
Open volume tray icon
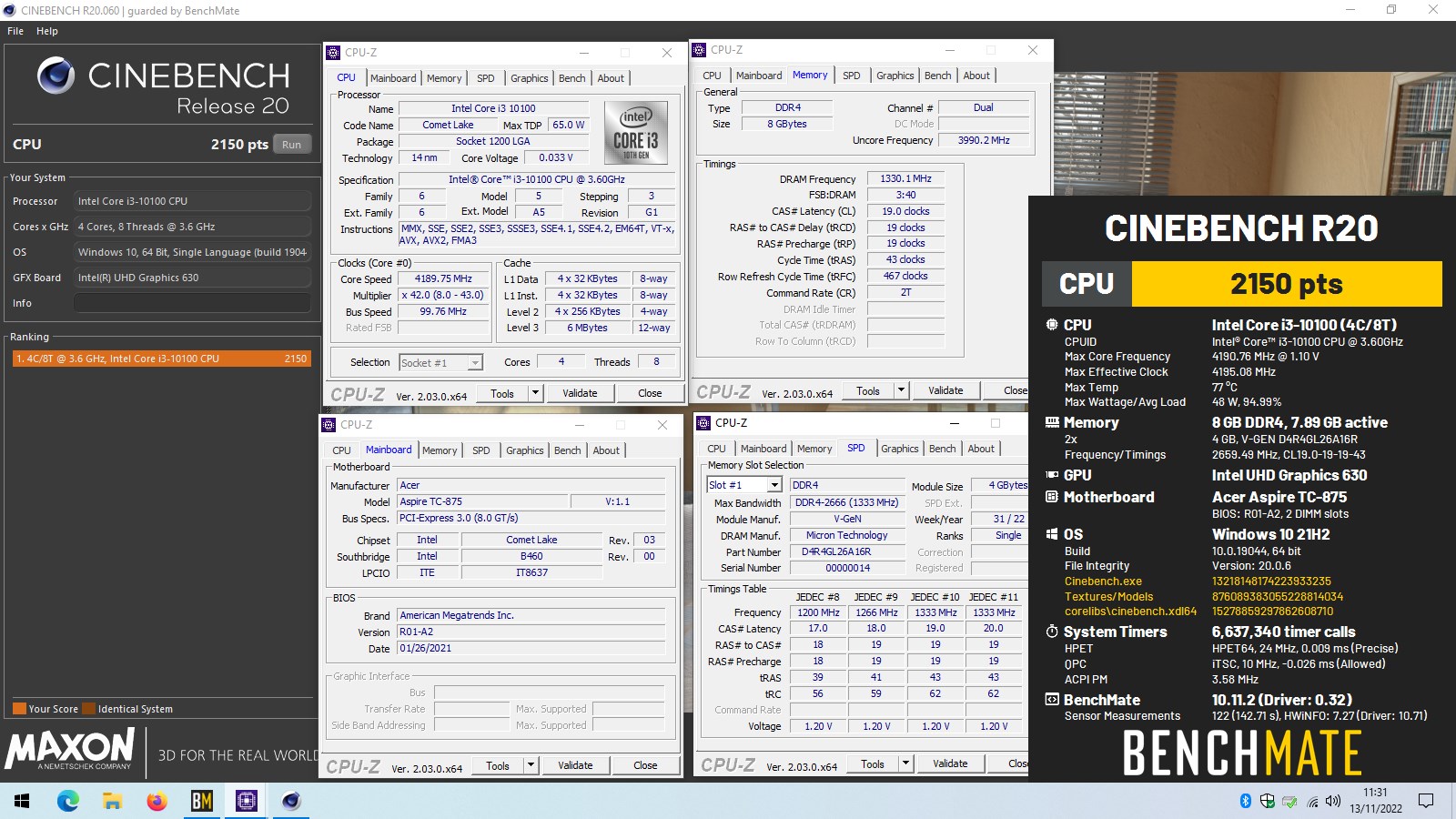[1333, 801]
